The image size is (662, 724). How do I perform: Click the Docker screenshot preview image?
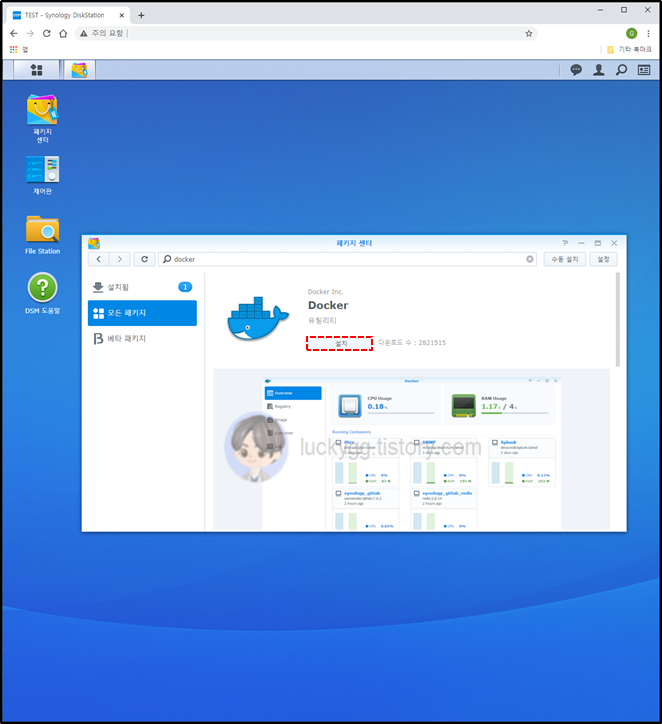411,449
